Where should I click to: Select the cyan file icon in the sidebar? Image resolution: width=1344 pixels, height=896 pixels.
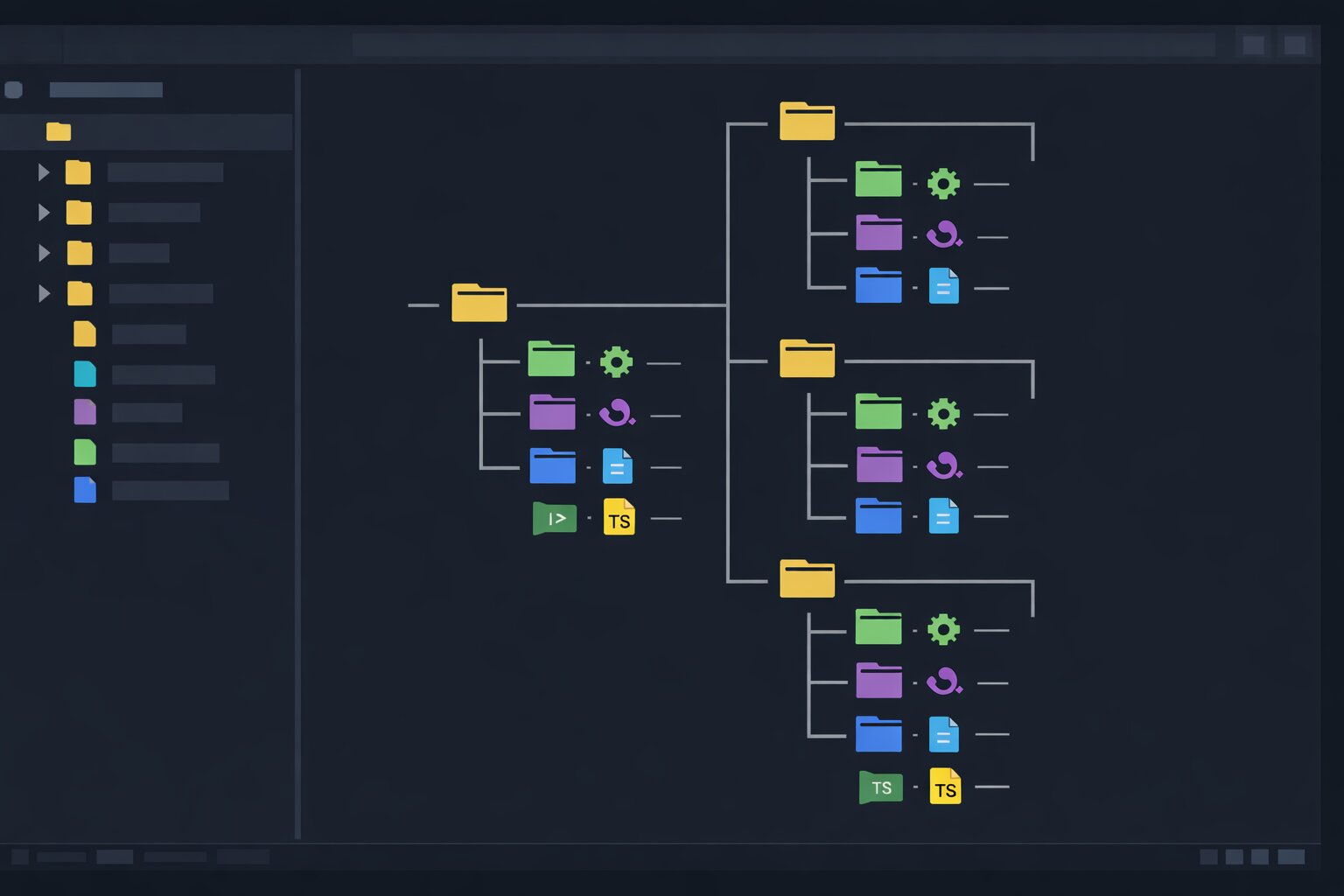tap(85, 374)
